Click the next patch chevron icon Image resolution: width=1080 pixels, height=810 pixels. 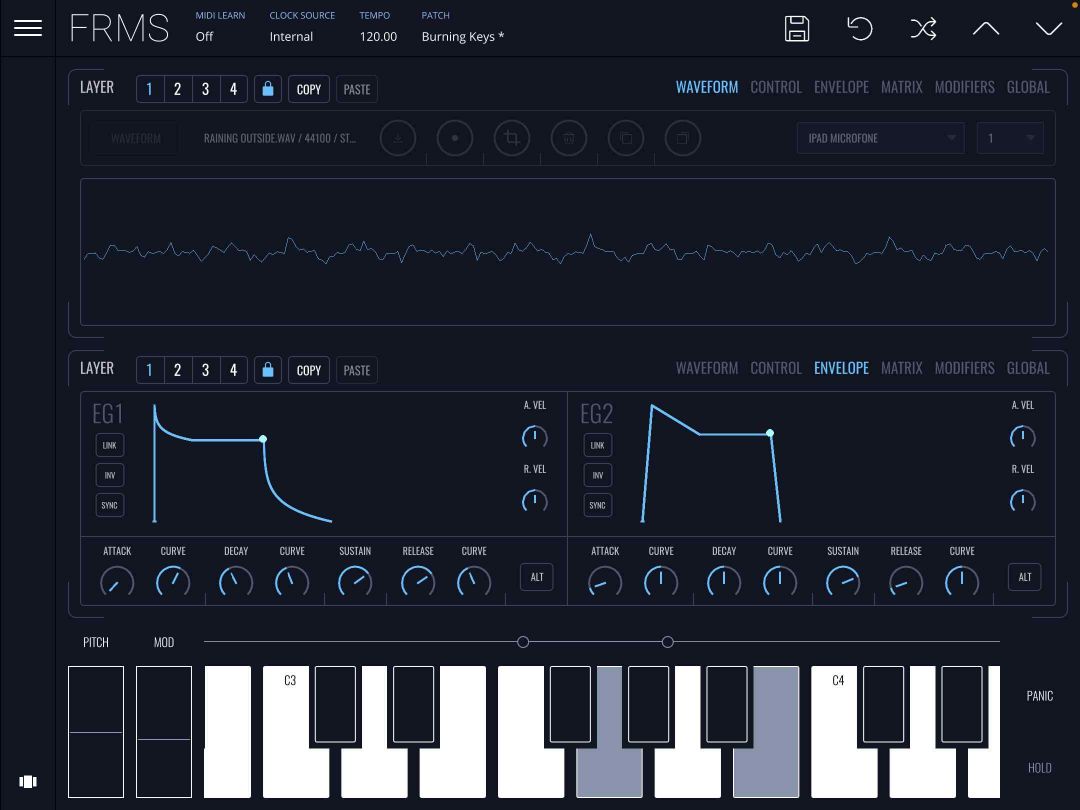pos(1048,29)
